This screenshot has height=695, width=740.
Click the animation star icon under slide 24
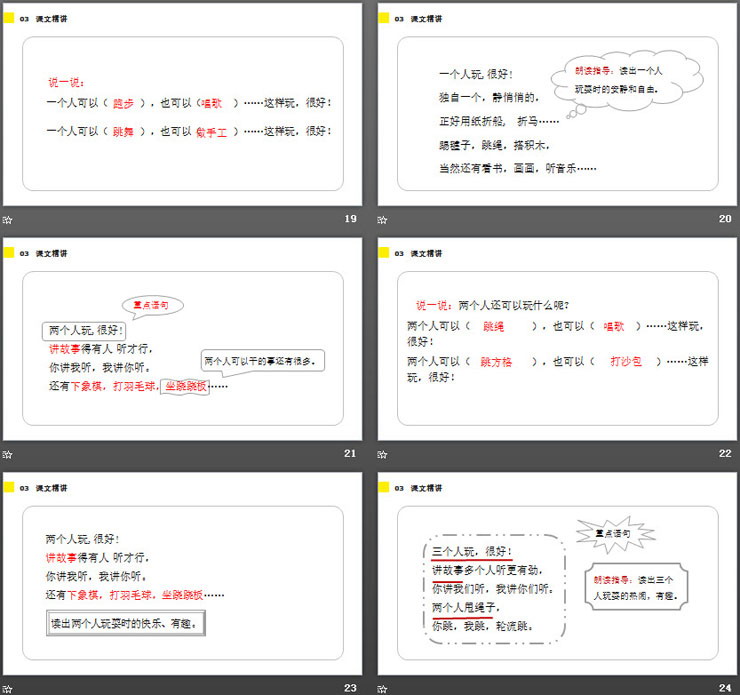coord(383,688)
